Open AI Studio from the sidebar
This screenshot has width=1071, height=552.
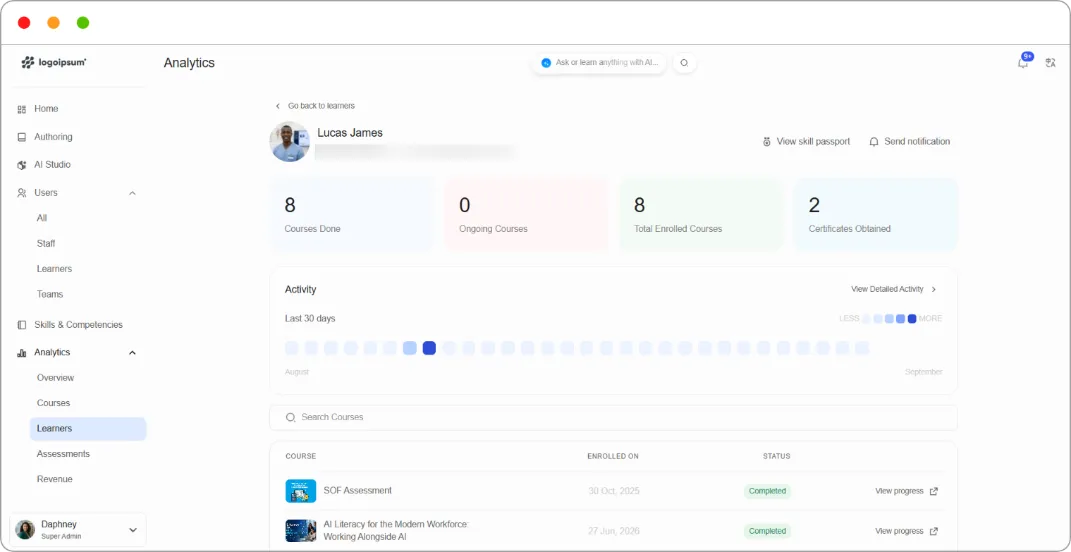tap(53, 165)
